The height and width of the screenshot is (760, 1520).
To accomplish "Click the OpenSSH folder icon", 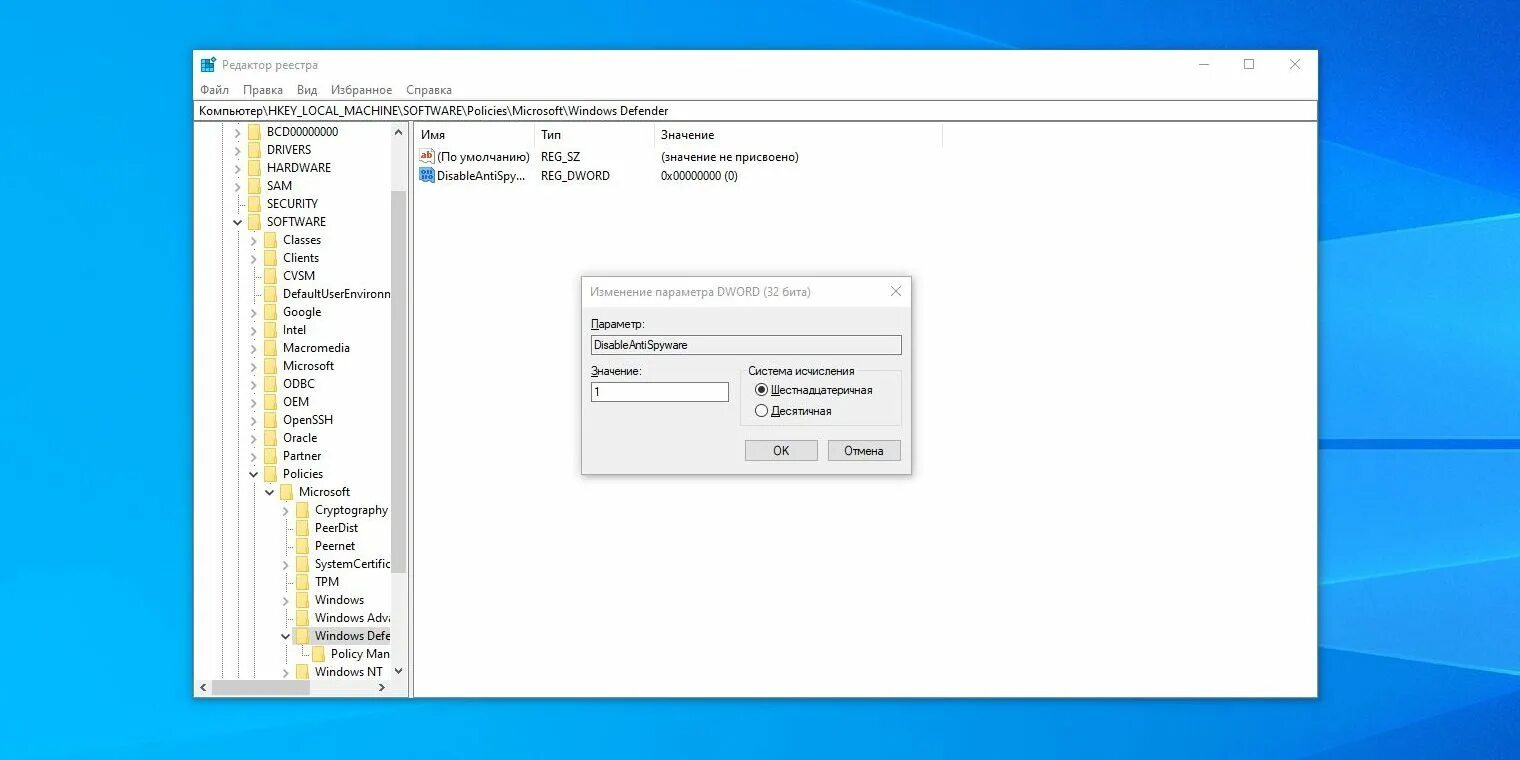I will [270, 420].
